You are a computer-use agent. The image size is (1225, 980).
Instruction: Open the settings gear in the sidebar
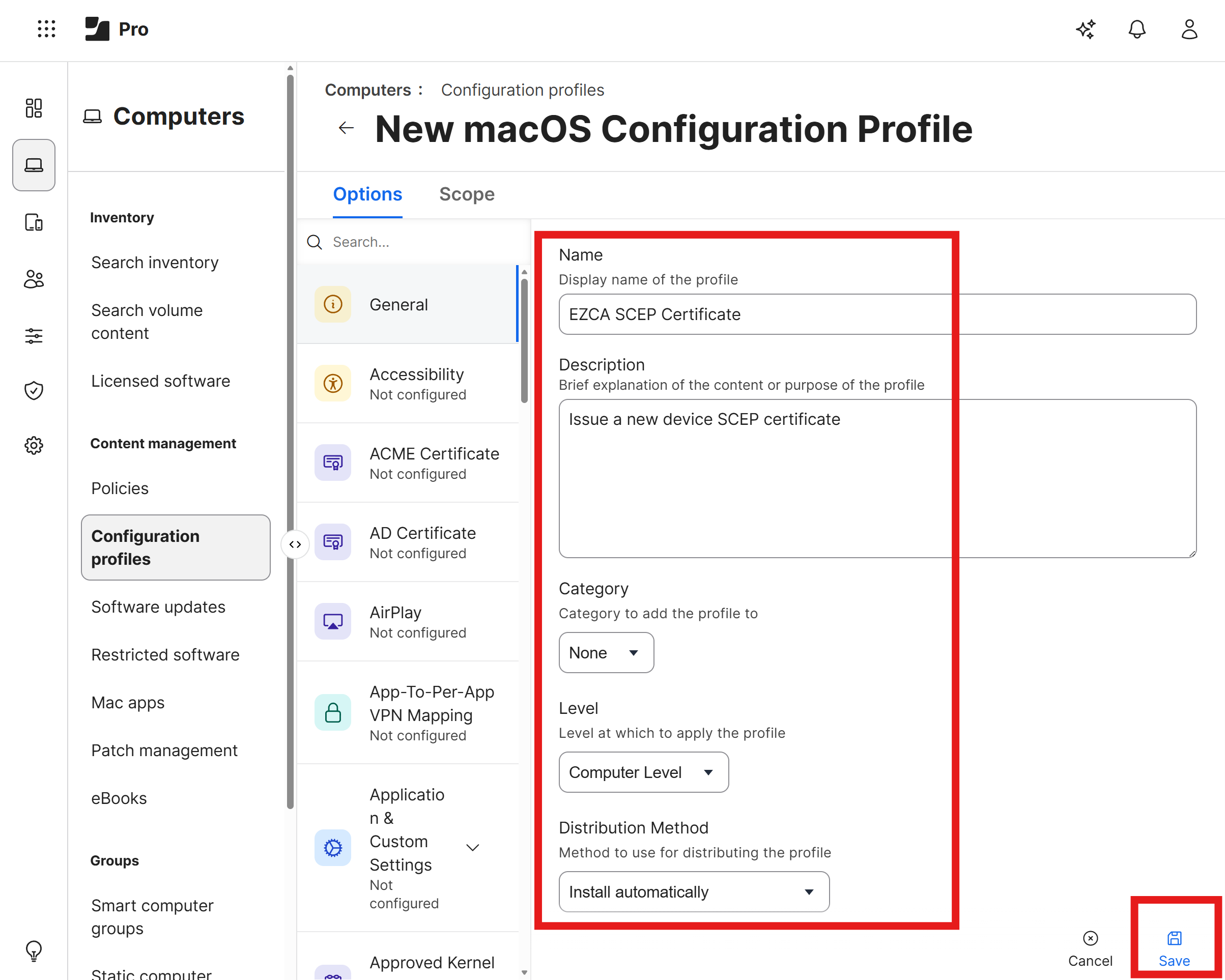pos(34,445)
